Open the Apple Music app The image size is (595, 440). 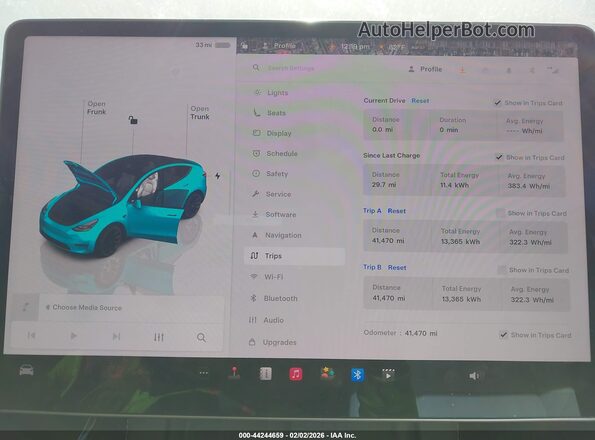pos(296,374)
